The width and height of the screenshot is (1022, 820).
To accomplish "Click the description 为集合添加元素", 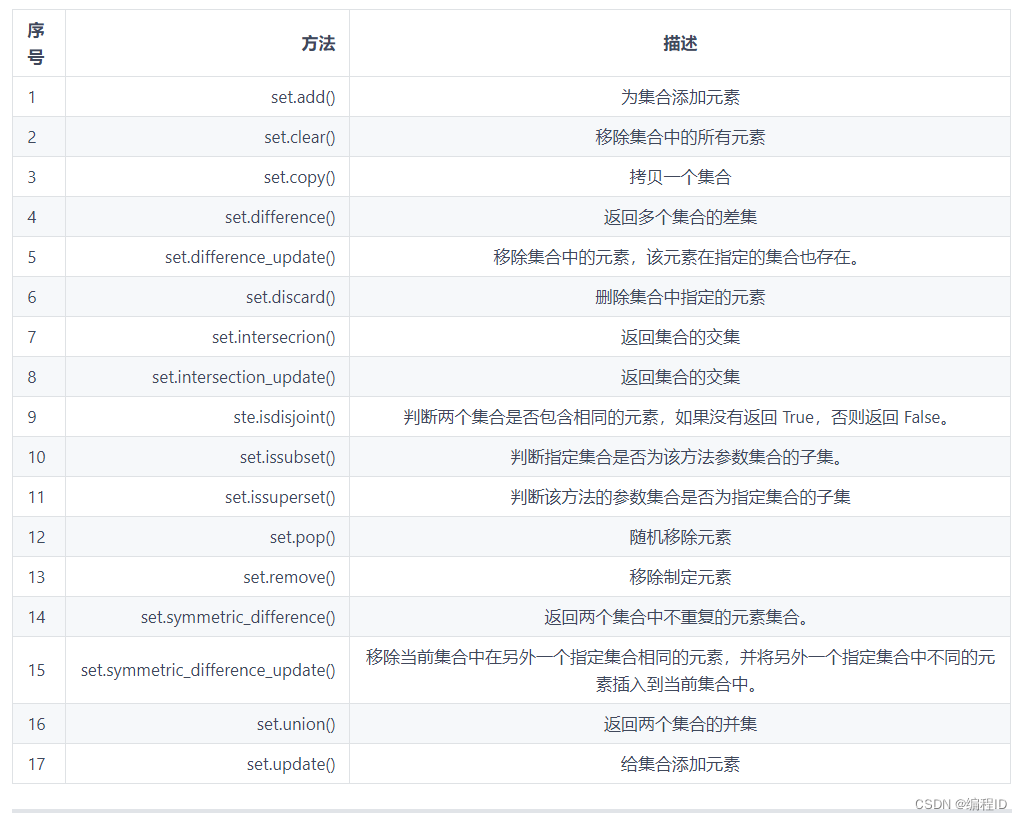I will coord(682,97).
